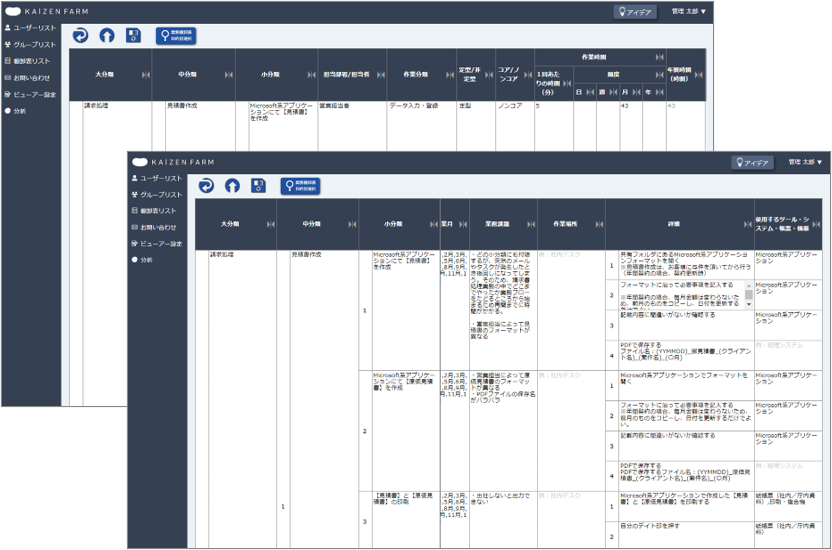Click the down arrow of detail cell scrollbar
This screenshot has width=832, height=550.
[749, 305]
